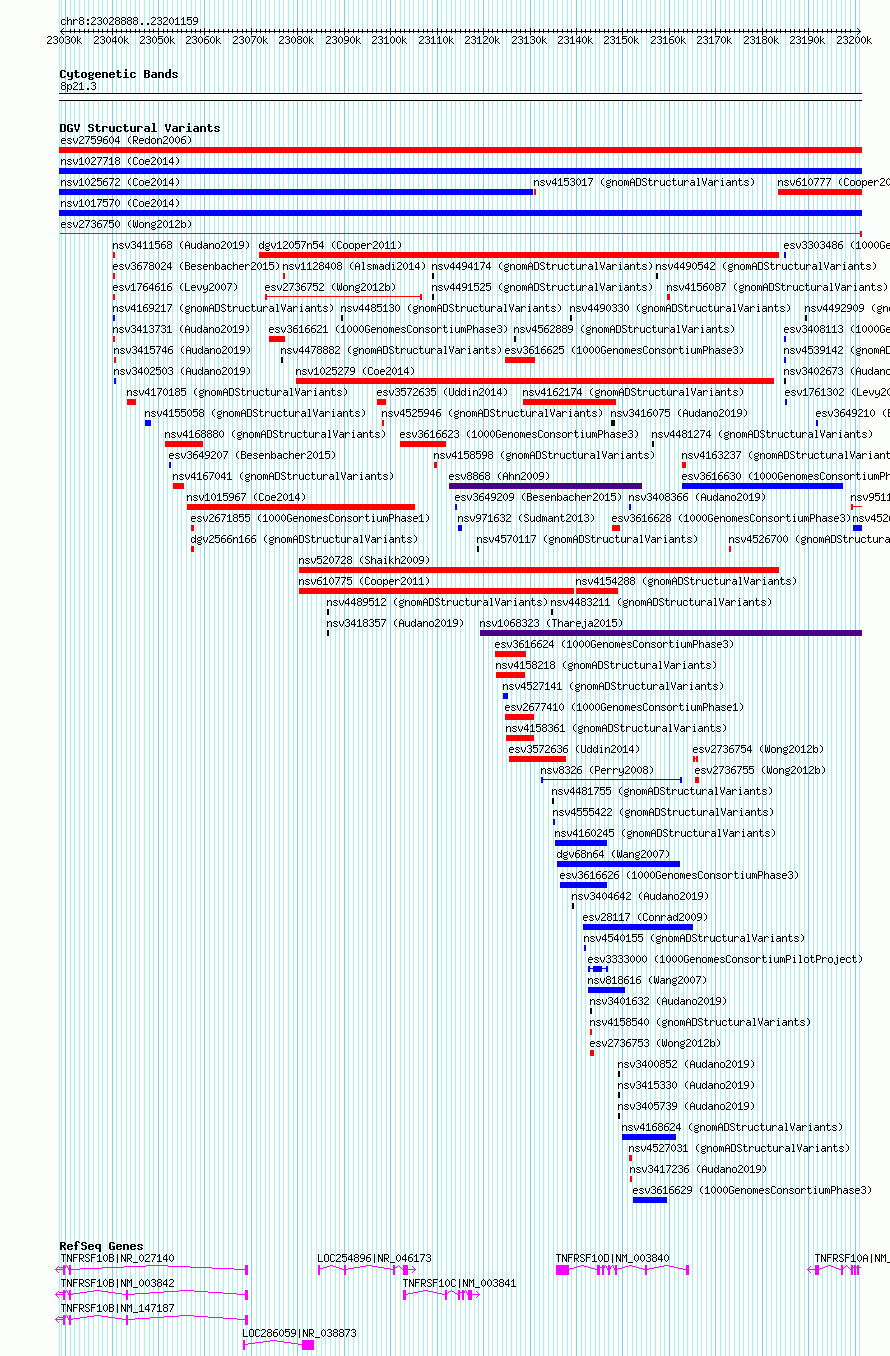Select the nsv1015967 (Coe2014) label
This screenshot has width=890, height=1356.
[x=246, y=497]
